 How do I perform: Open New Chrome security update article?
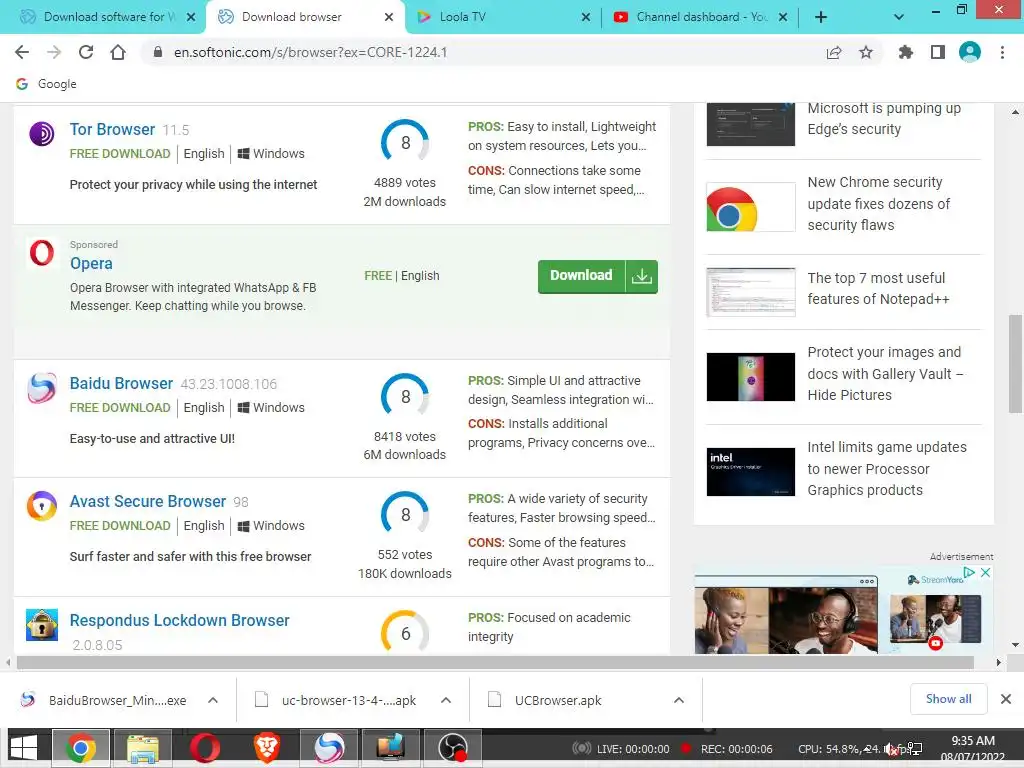tap(878, 204)
